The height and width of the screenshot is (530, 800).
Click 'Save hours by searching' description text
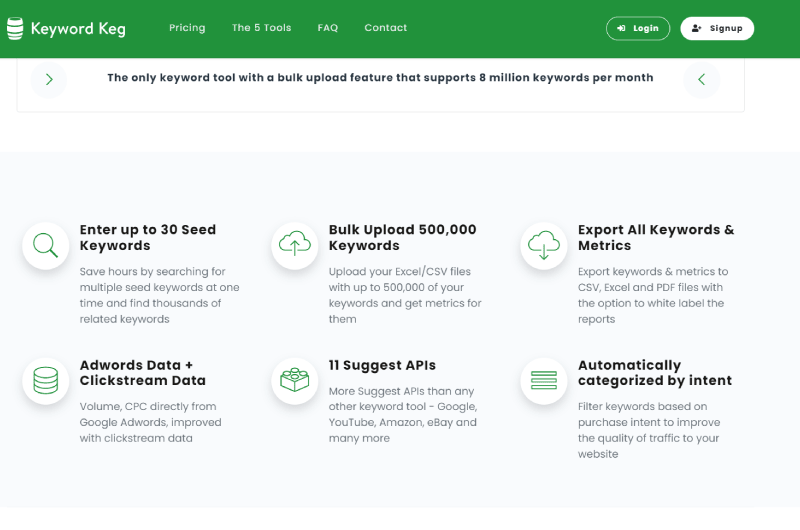click(159, 295)
